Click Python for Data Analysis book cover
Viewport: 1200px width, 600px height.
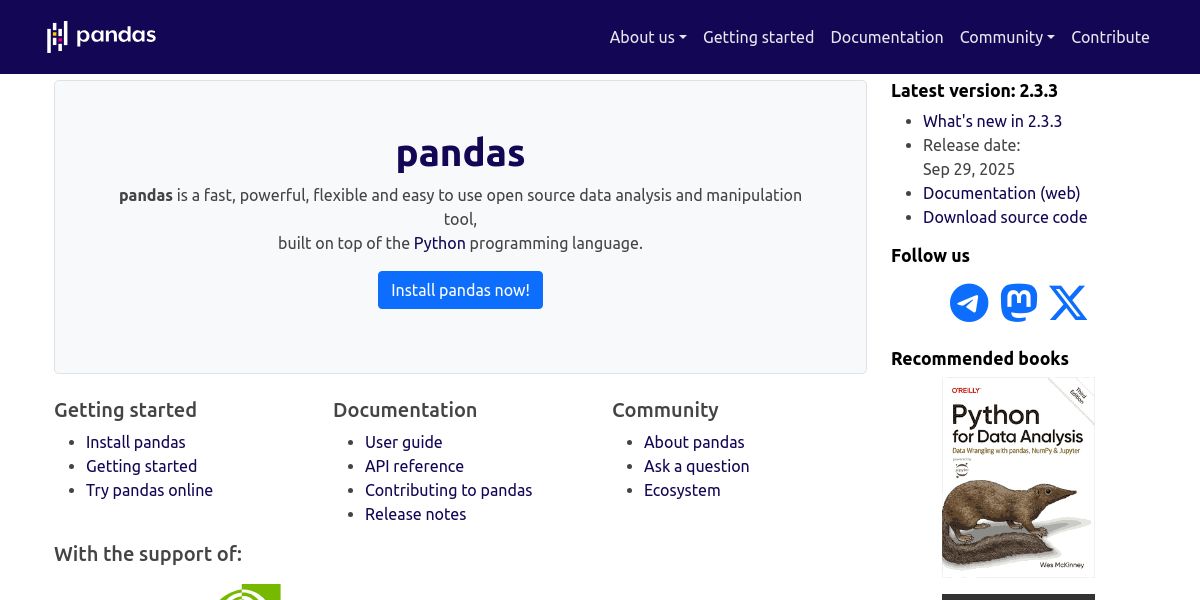click(1018, 477)
